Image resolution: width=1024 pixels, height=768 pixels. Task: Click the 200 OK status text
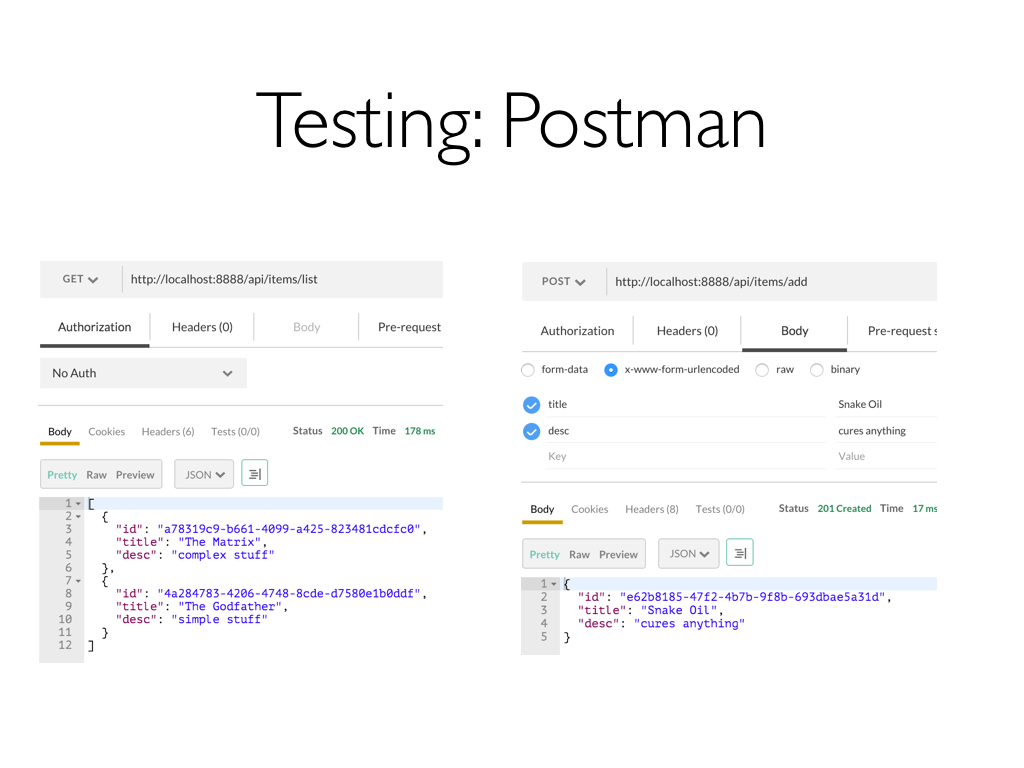pyautogui.click(x=347, y=431)
